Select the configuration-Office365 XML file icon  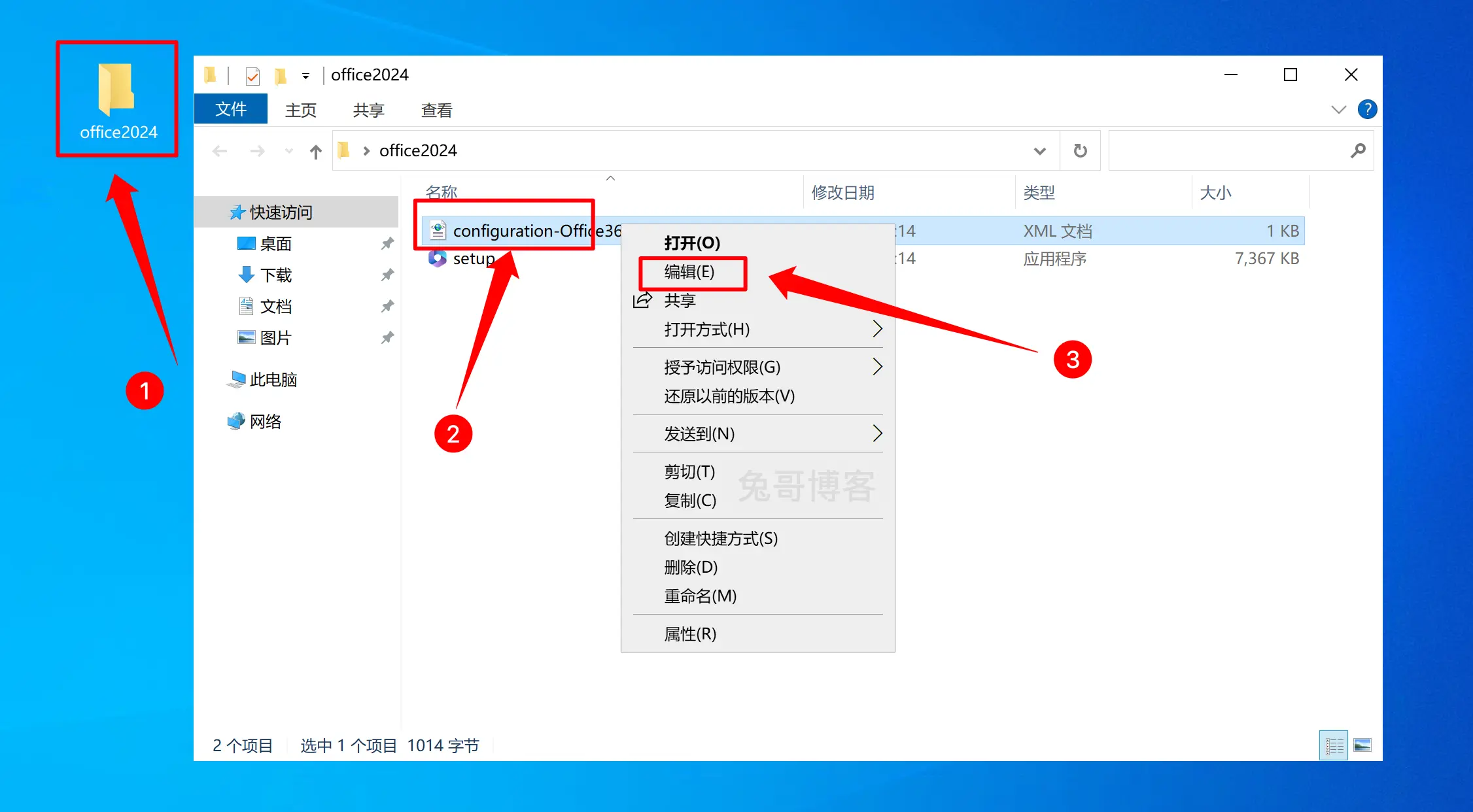(438, 230)
